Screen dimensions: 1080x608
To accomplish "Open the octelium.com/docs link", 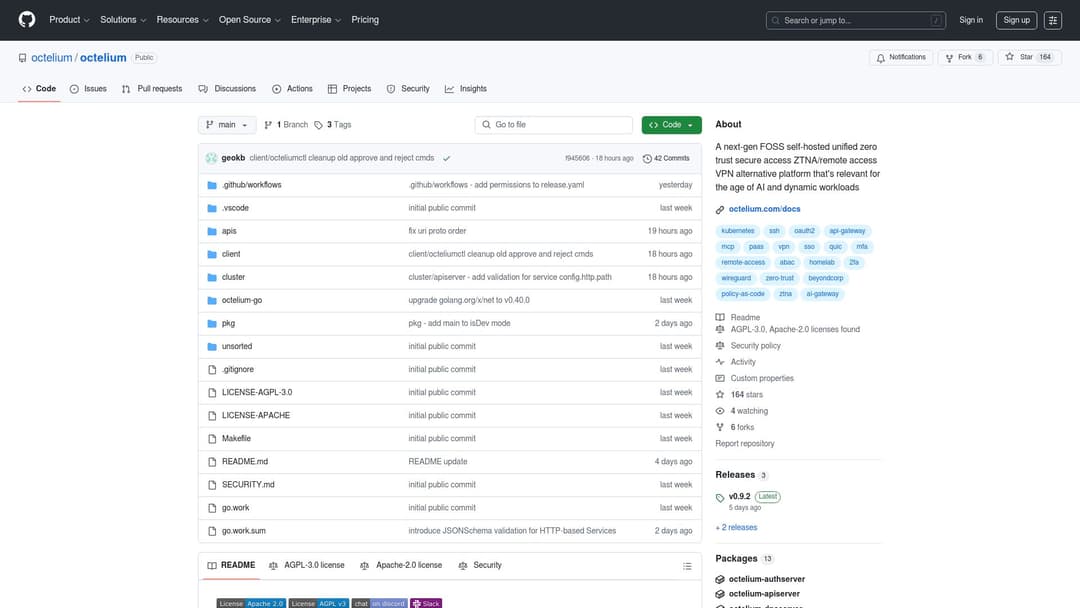I will 765,209.
